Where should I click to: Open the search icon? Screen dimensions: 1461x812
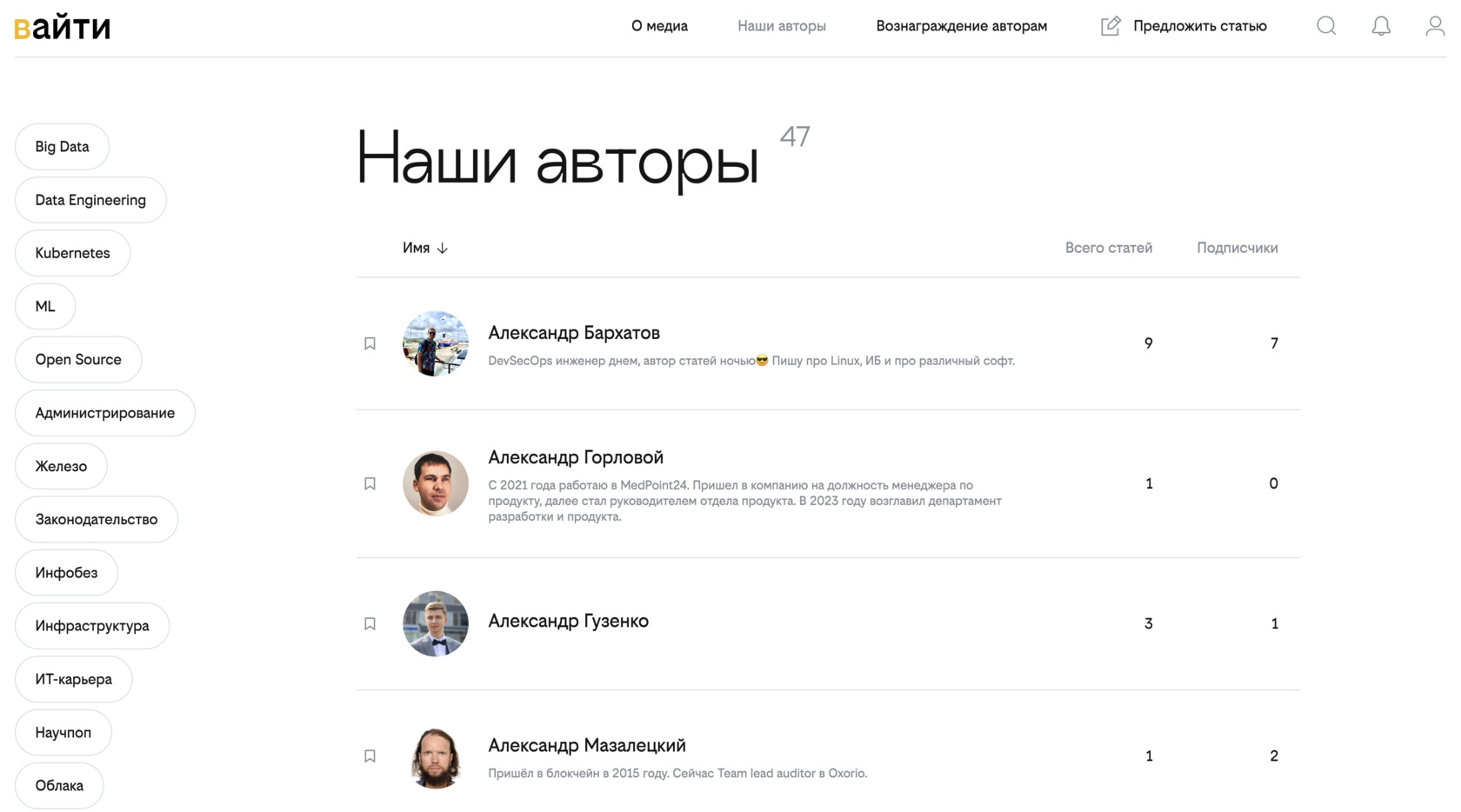click(1325, 26)
